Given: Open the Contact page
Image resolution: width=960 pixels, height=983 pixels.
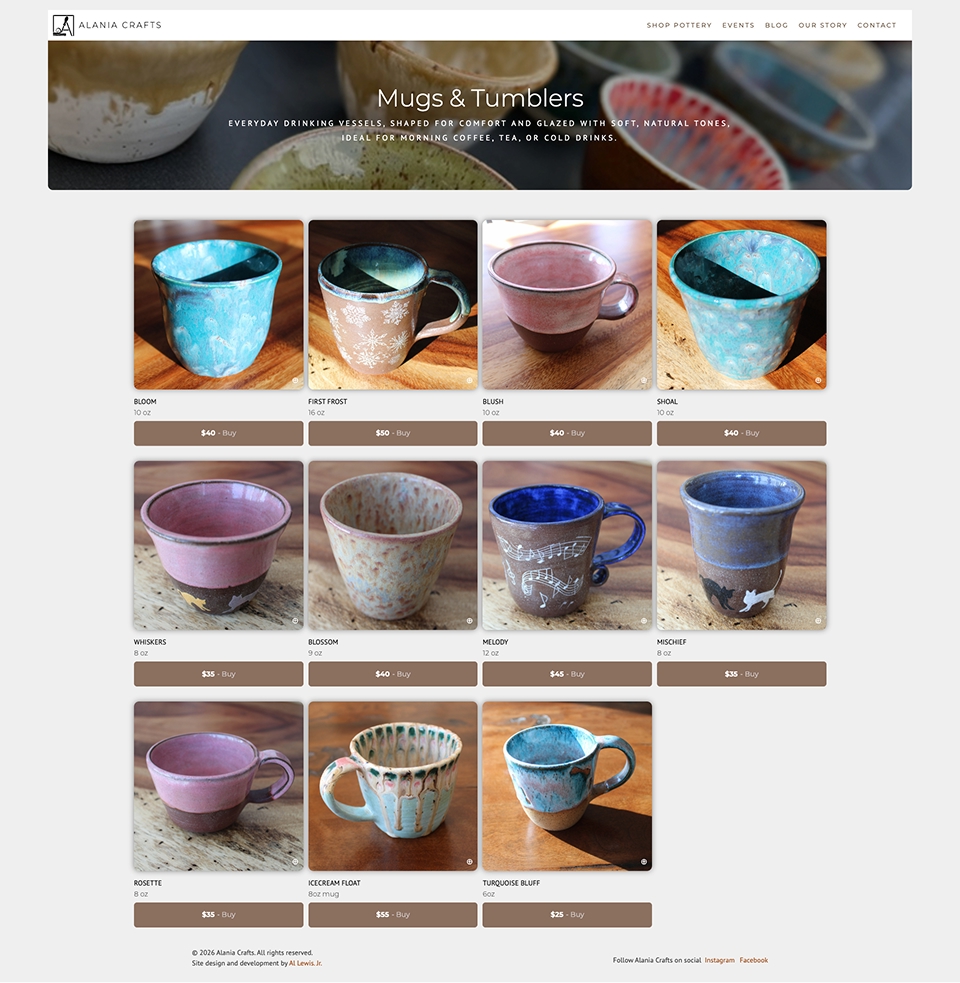Looking at the screenshot, I should coord(877,26).
